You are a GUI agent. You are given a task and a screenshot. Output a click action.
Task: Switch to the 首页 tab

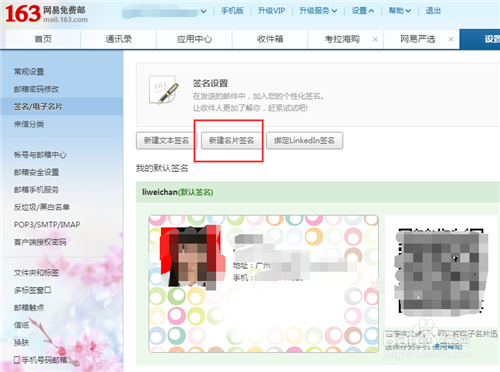pos(43,39)
